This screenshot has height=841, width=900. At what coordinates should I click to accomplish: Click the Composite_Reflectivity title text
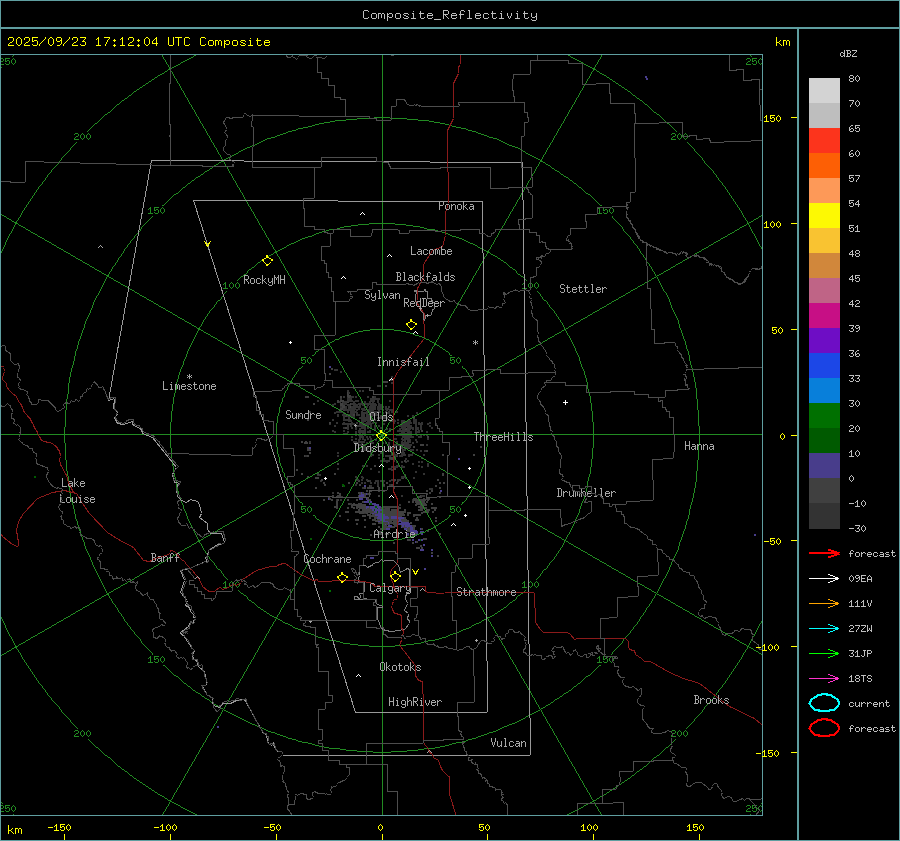pyautogui.click(x=449, y=15)
